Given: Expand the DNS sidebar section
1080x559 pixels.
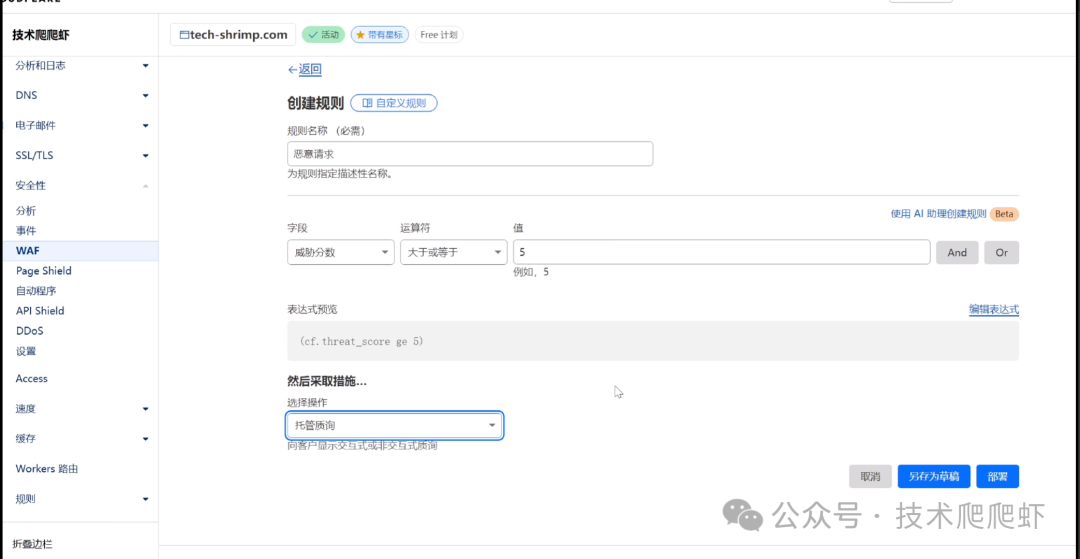Looking at the screenshot, I should click(81, 95).
